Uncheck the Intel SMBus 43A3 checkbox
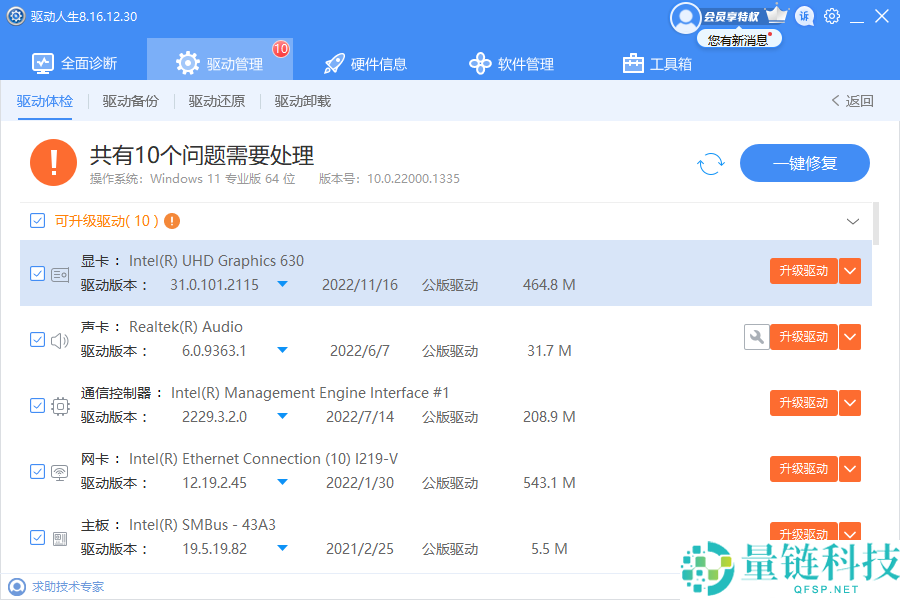Image resolution: width=900 pixels, height=600 pixels. (x=37, y=537)
